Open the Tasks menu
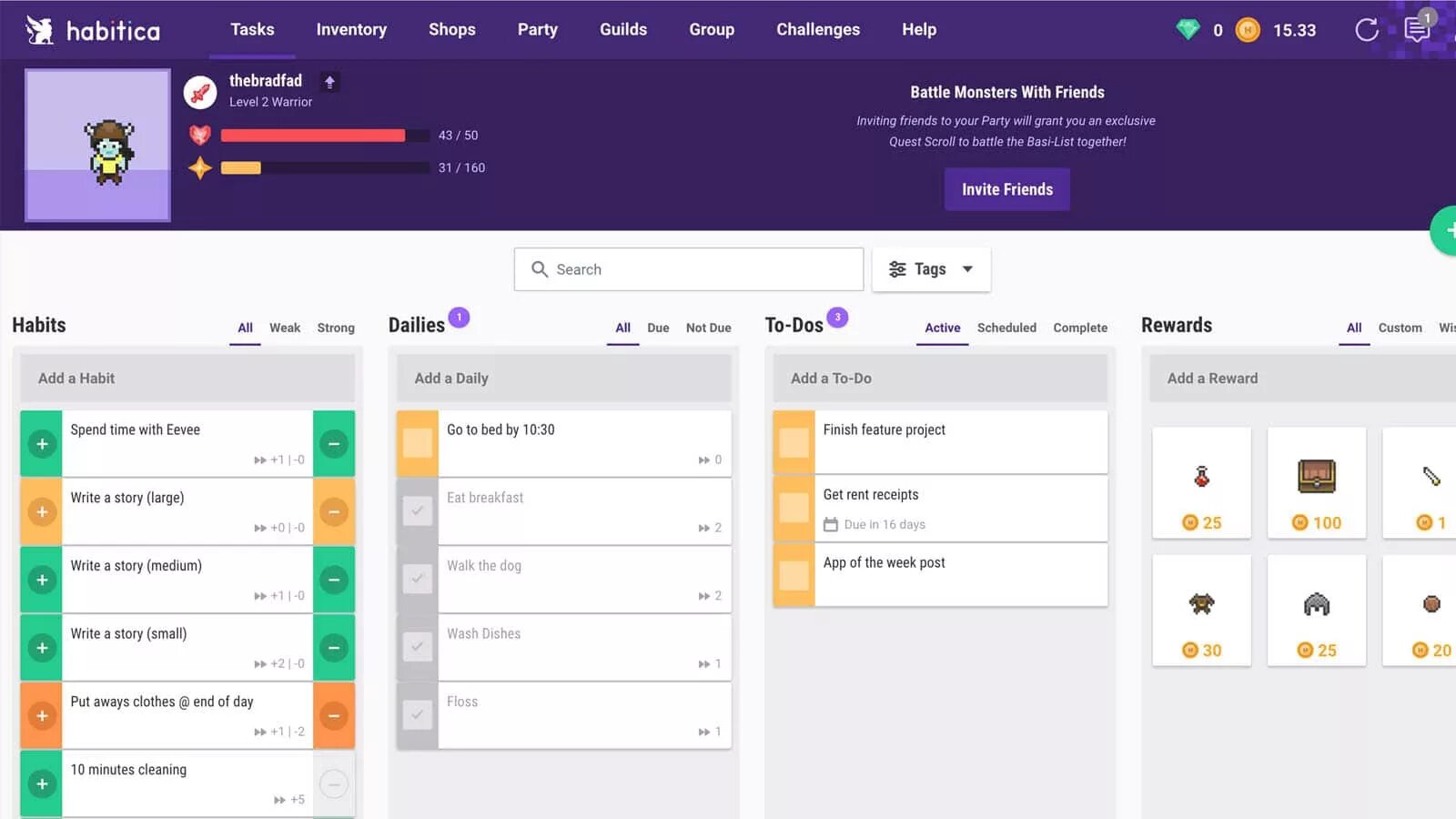The width and height of the screenshot is (1456, 819). (252, 29)
